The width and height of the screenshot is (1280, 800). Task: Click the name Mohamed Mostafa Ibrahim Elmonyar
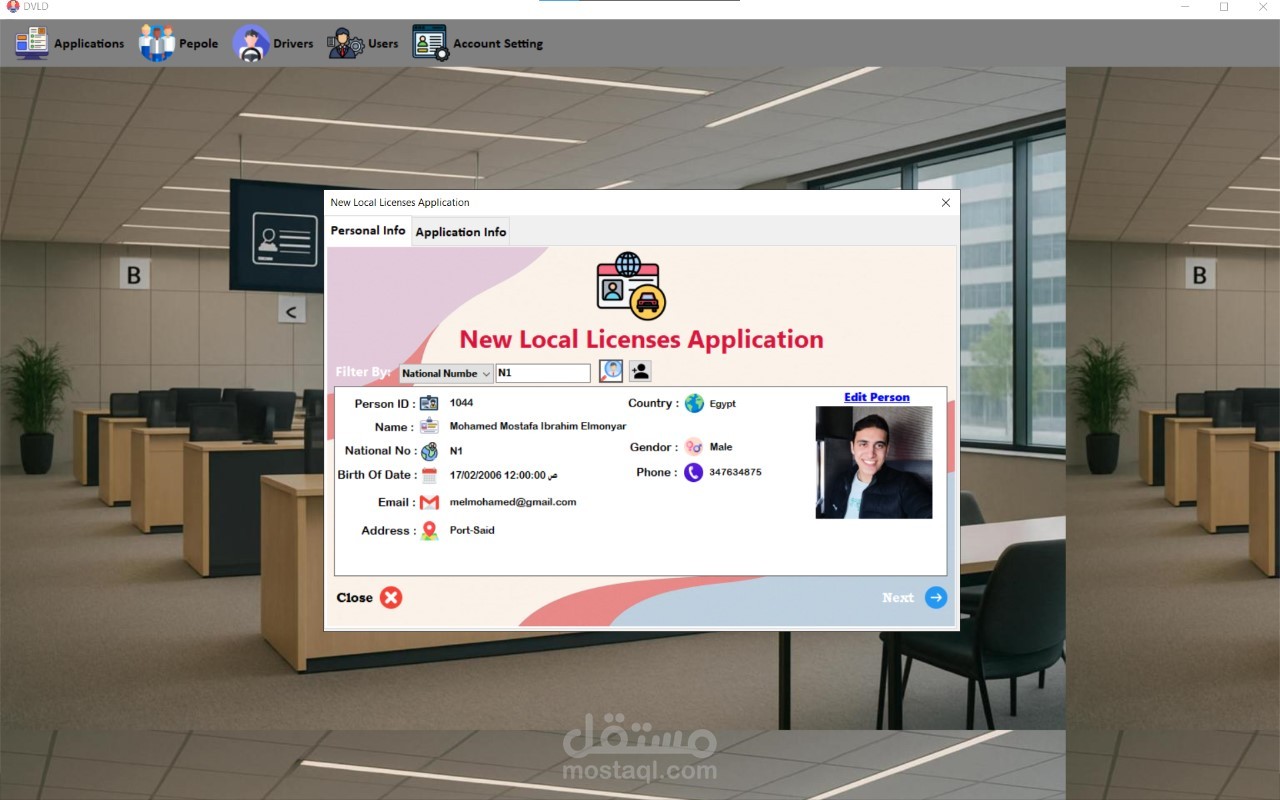(538, 427)
